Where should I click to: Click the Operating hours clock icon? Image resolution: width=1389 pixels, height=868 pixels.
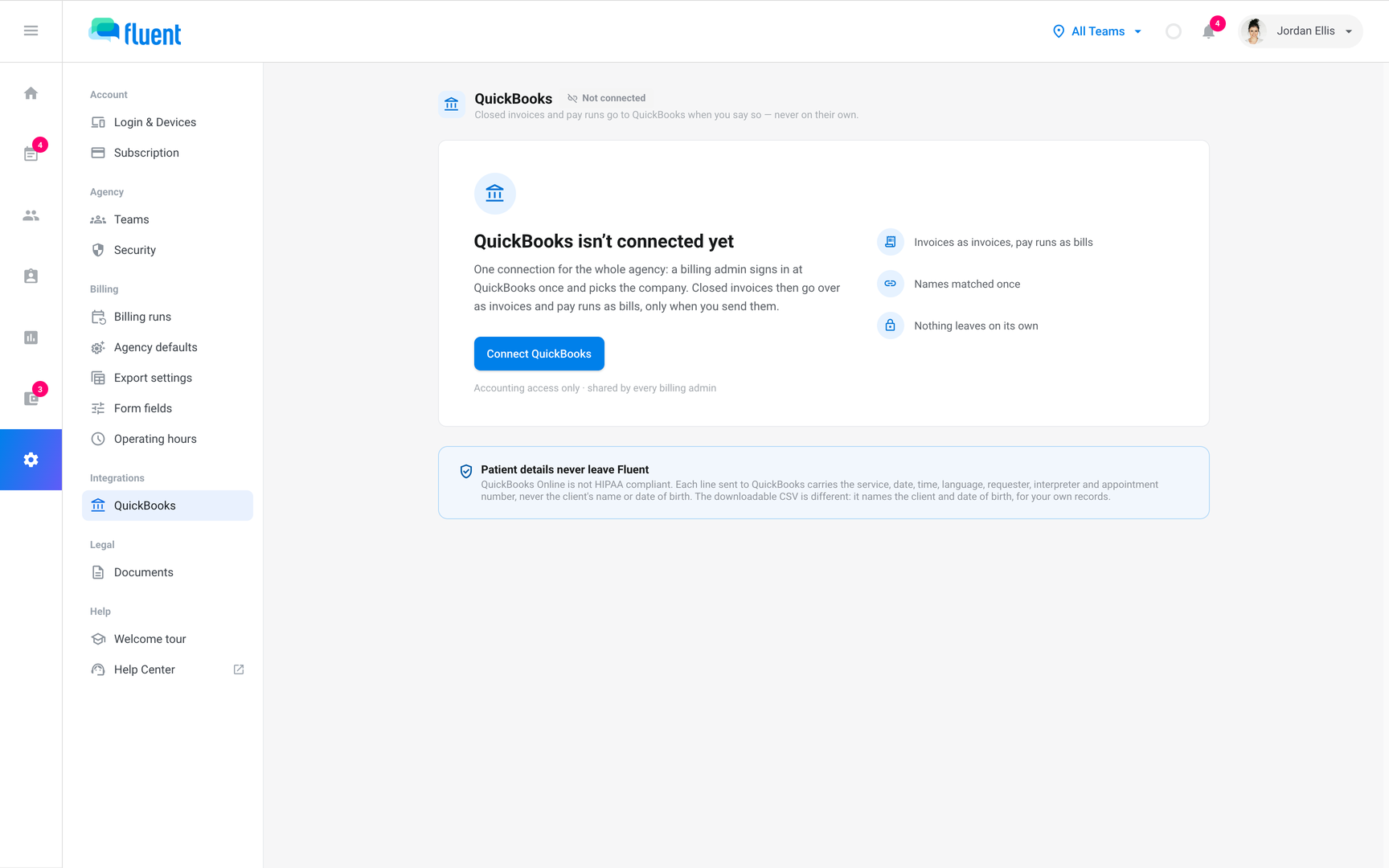click(x=98, y=439)
